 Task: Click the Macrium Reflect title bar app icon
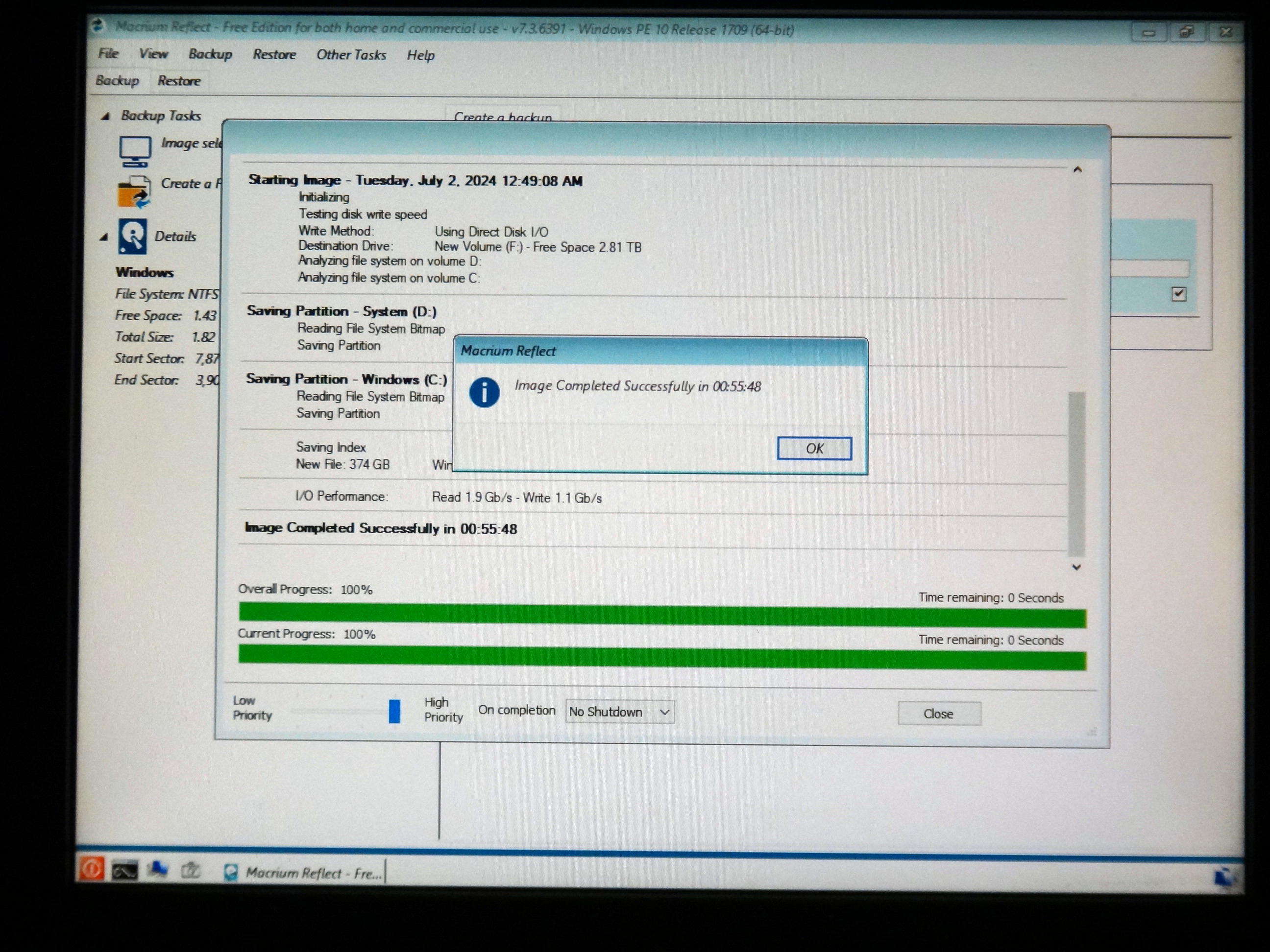98,24
